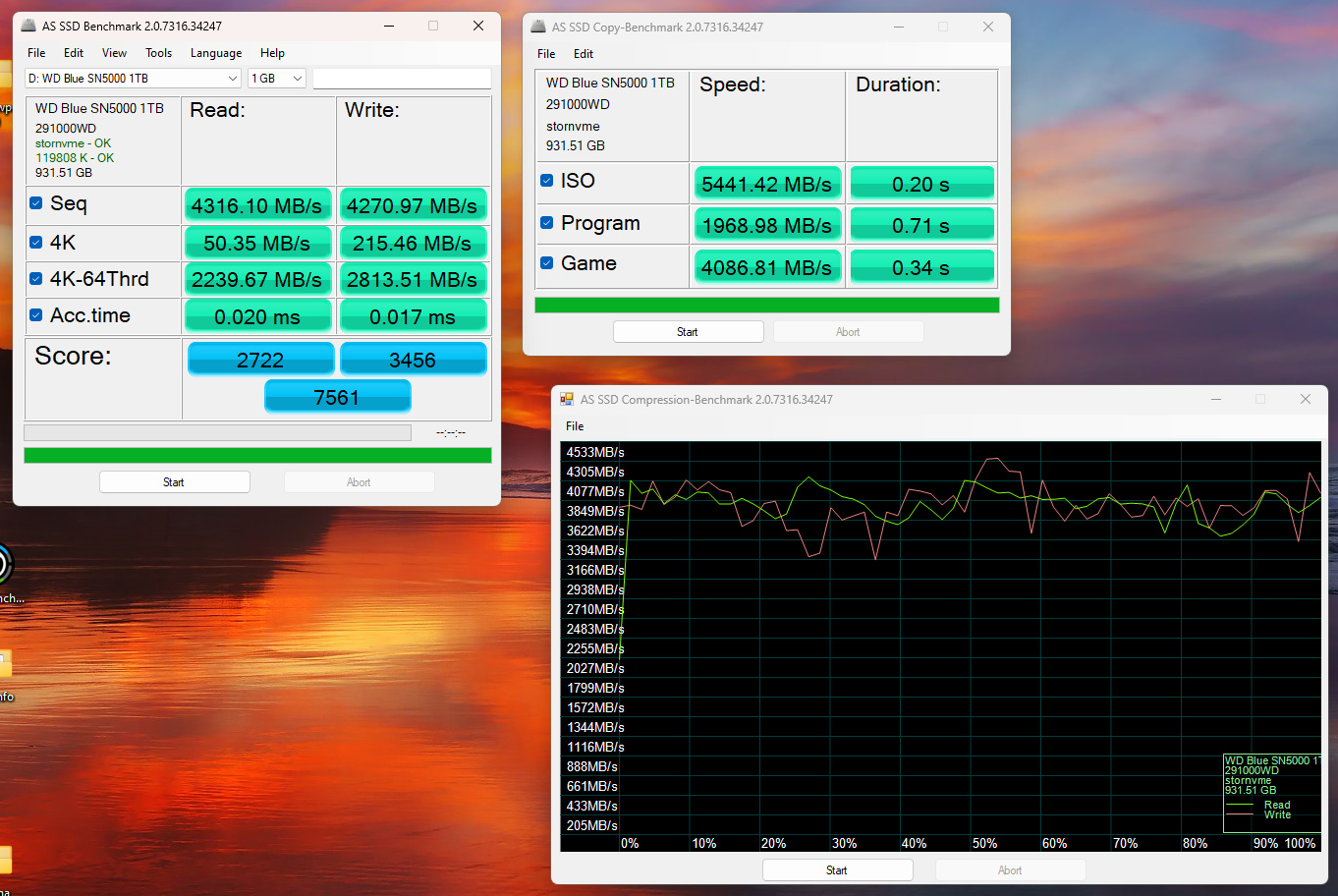Click Start in Compression-Benchmark window
This screenshot has height=896, width=1338.
coord(838,870)
